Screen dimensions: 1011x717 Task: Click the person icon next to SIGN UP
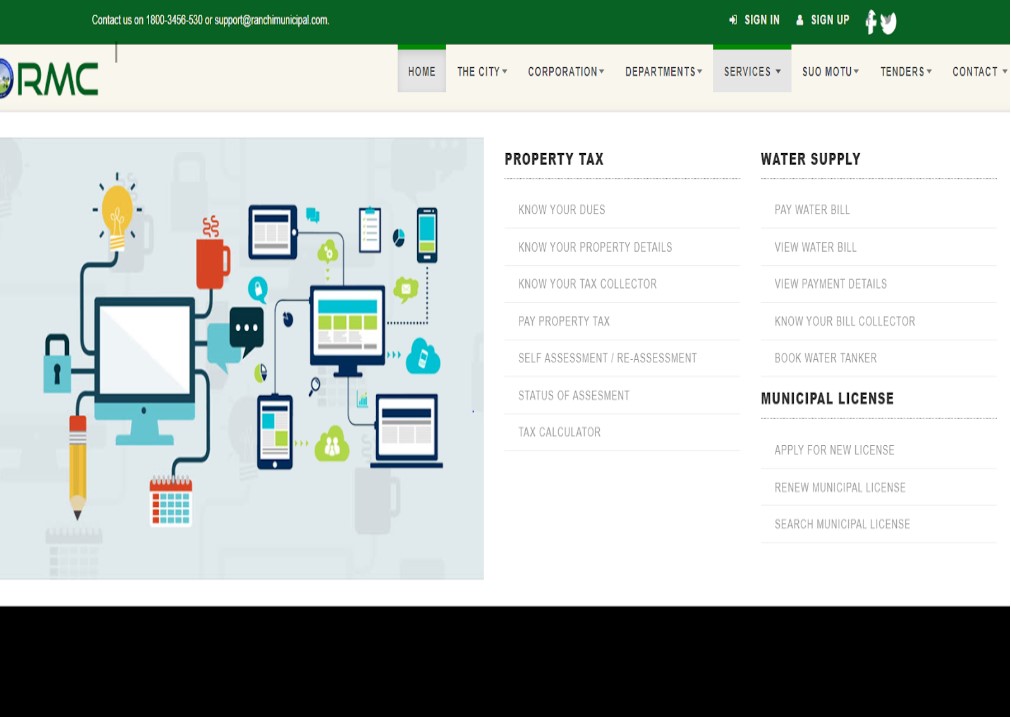click(799, 19)
